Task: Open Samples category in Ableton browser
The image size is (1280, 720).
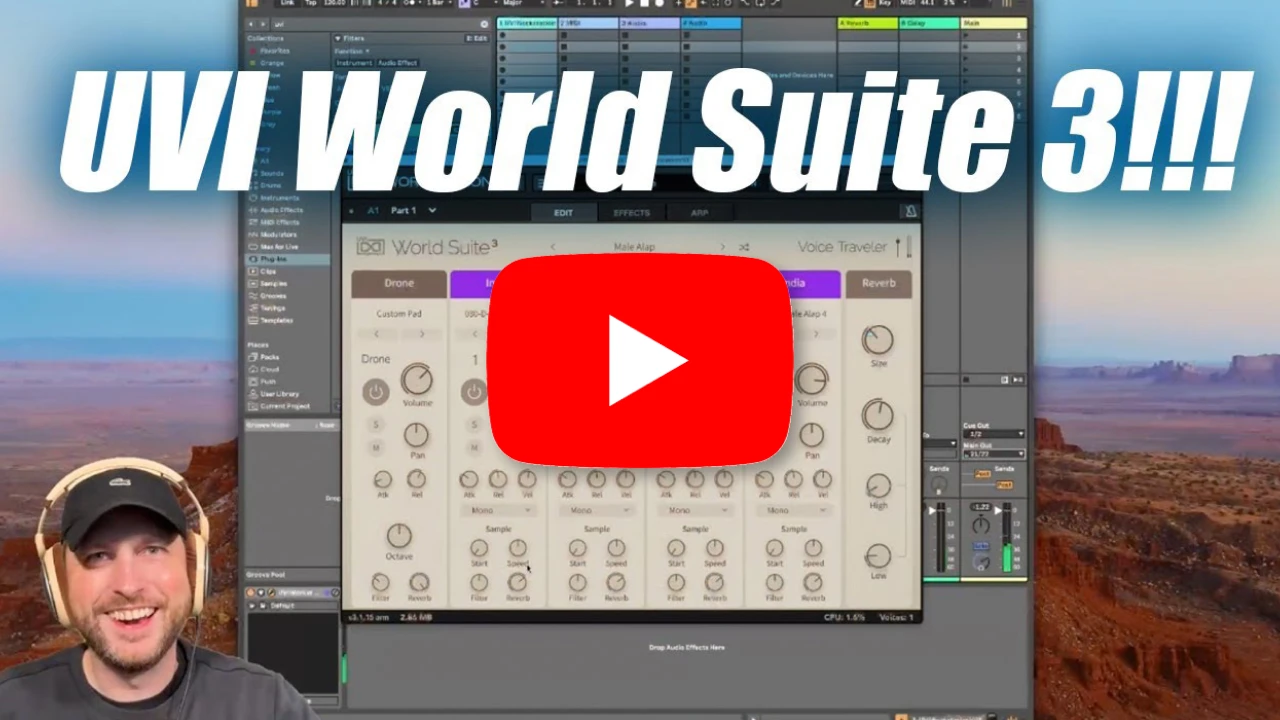Action: click(x=273, y=283)
